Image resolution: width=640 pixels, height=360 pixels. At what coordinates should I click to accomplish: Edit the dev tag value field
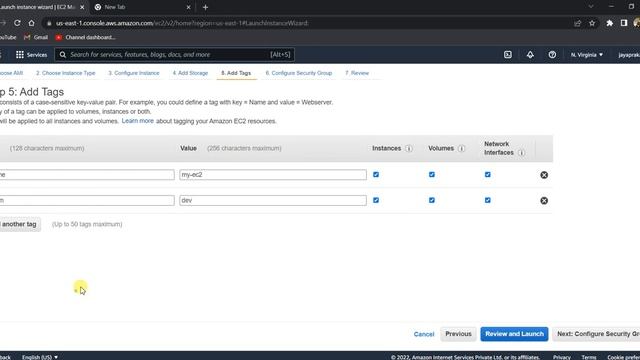(273, 200)
